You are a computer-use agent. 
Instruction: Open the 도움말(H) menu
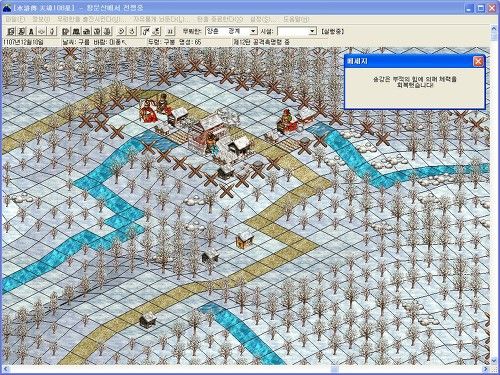[x=296, y=19]
